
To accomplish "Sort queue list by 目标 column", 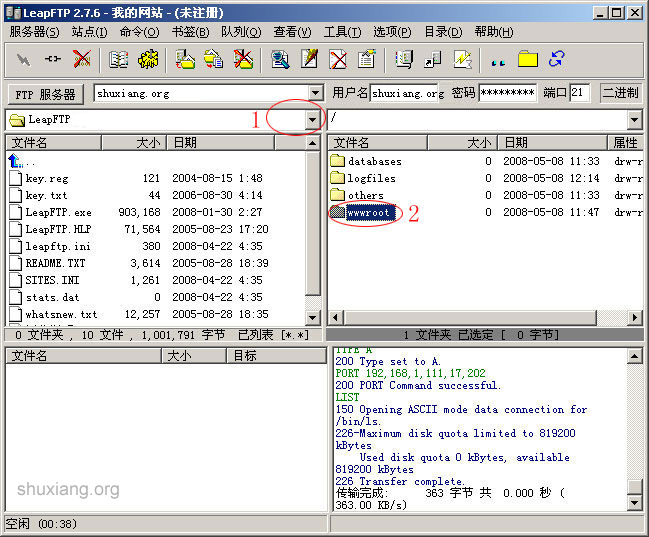I will (x=276, y=356).
